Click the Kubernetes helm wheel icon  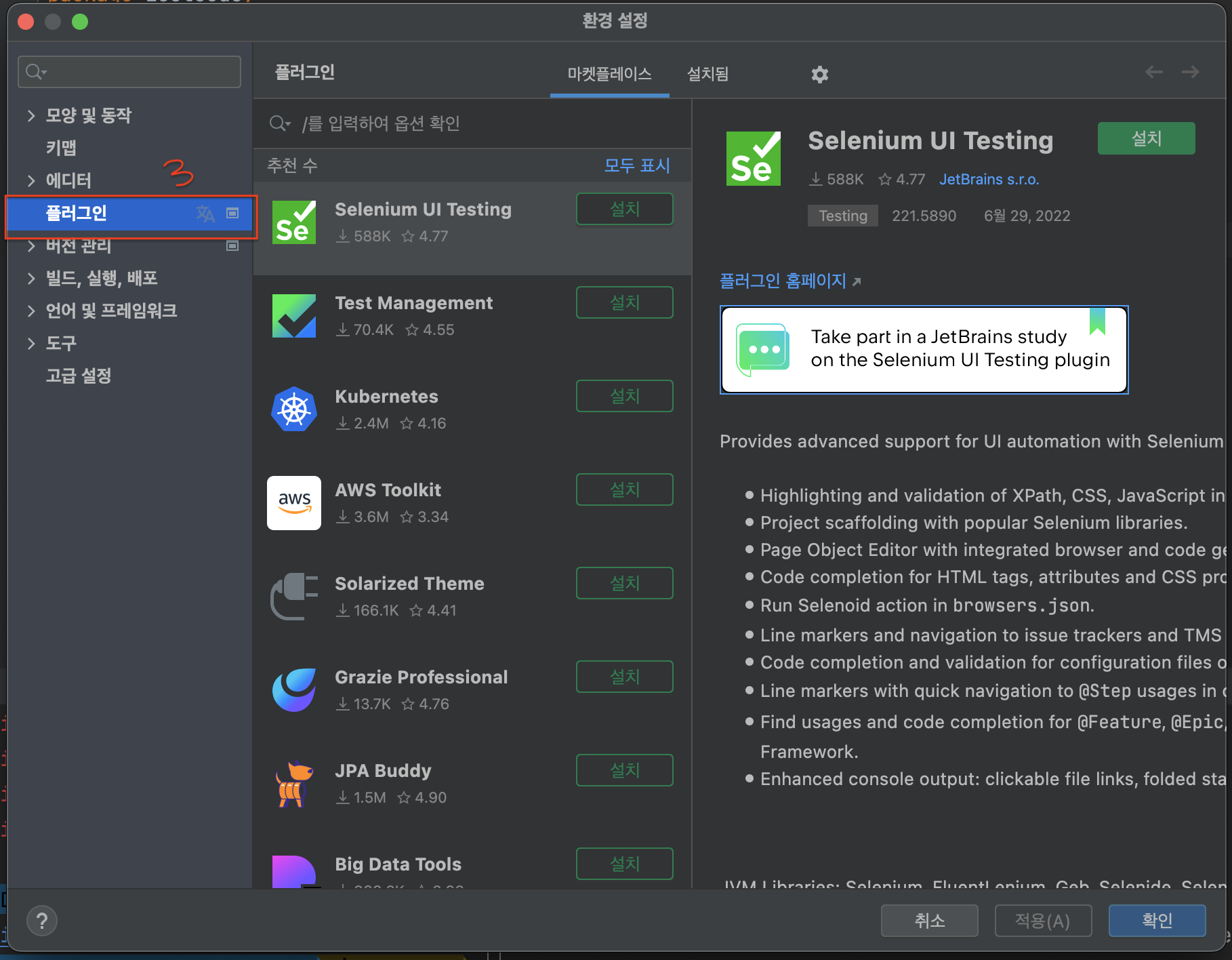point(294,409)
